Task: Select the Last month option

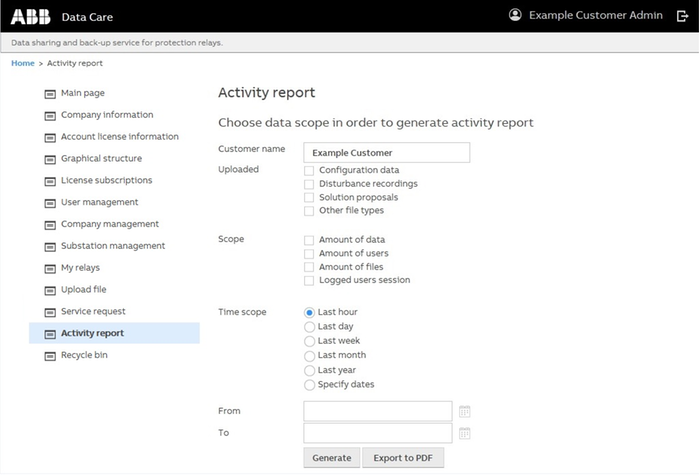Action: 309,355
